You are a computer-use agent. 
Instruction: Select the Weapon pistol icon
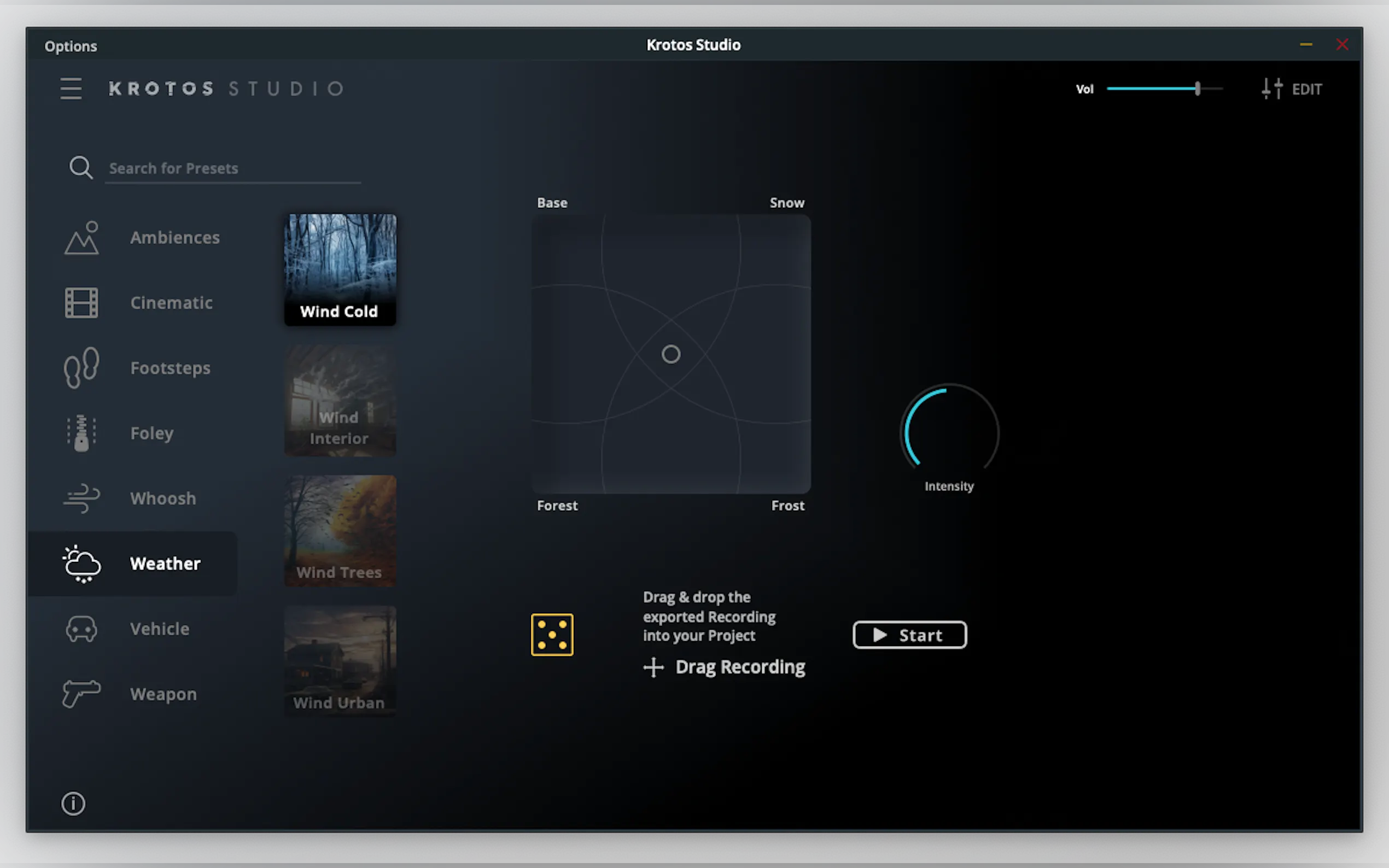click(81, 693)
